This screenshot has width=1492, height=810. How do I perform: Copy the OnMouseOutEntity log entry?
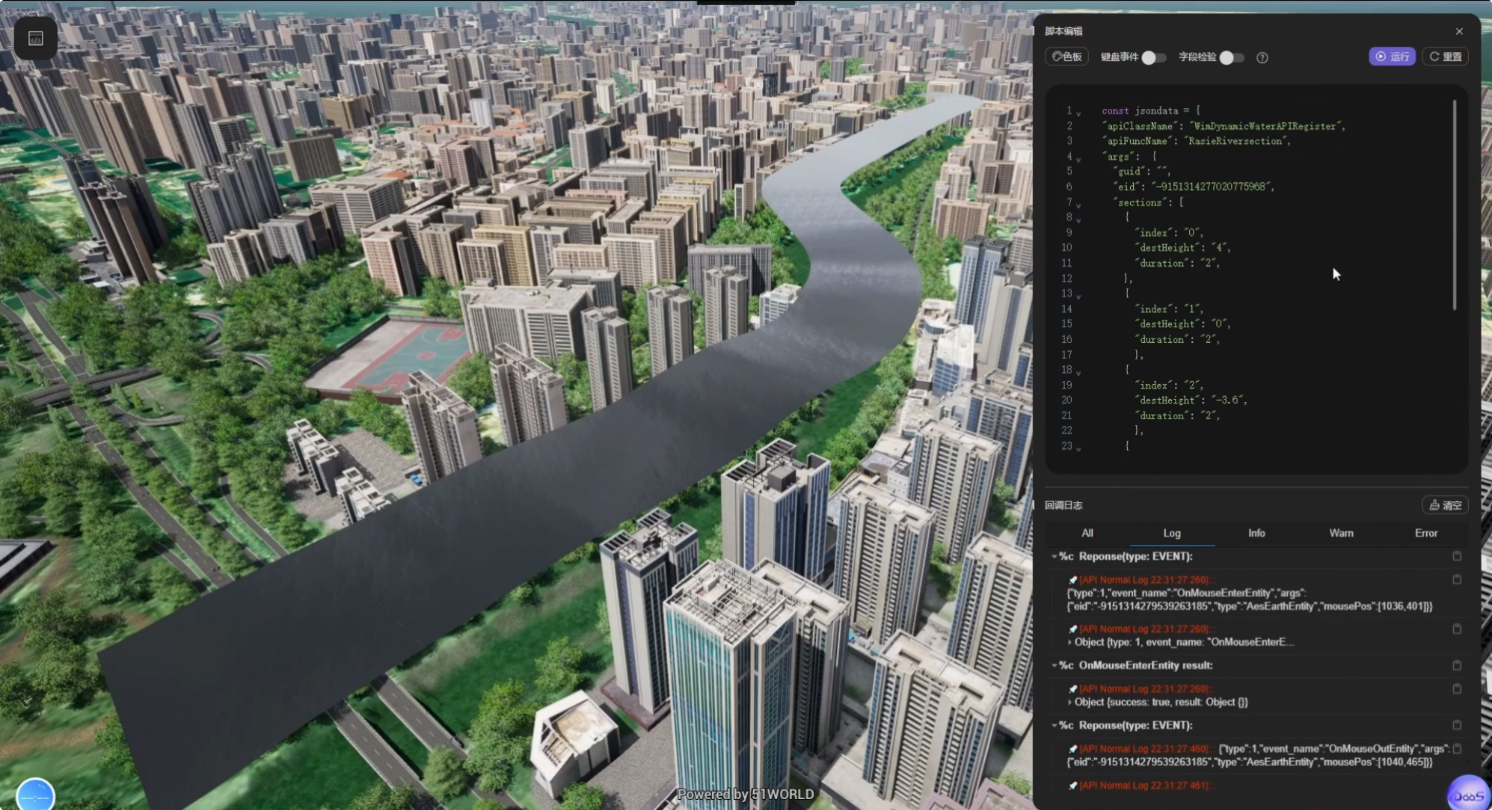1457,749
